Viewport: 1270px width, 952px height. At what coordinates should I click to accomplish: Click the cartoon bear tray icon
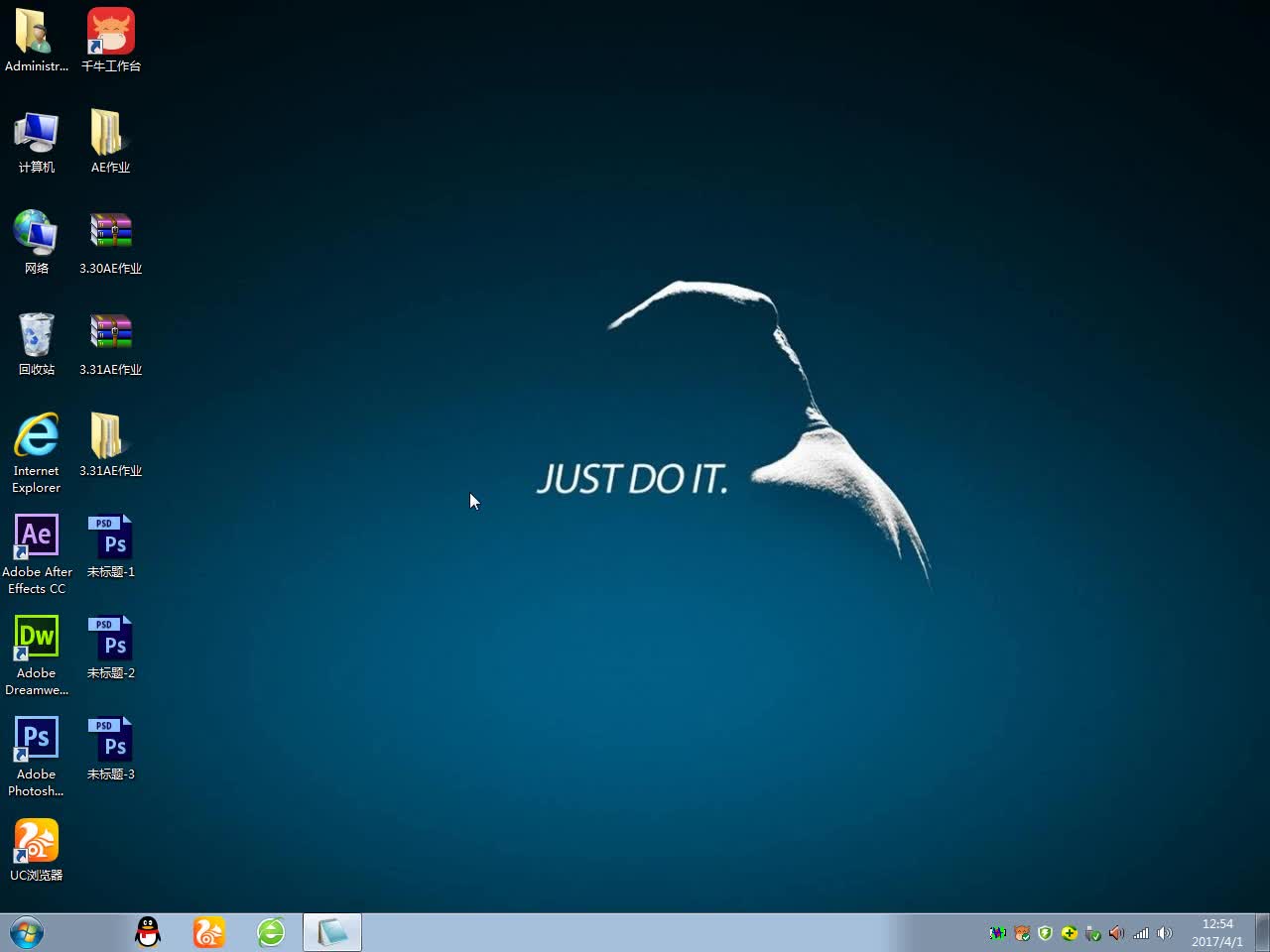[1022, 933]
